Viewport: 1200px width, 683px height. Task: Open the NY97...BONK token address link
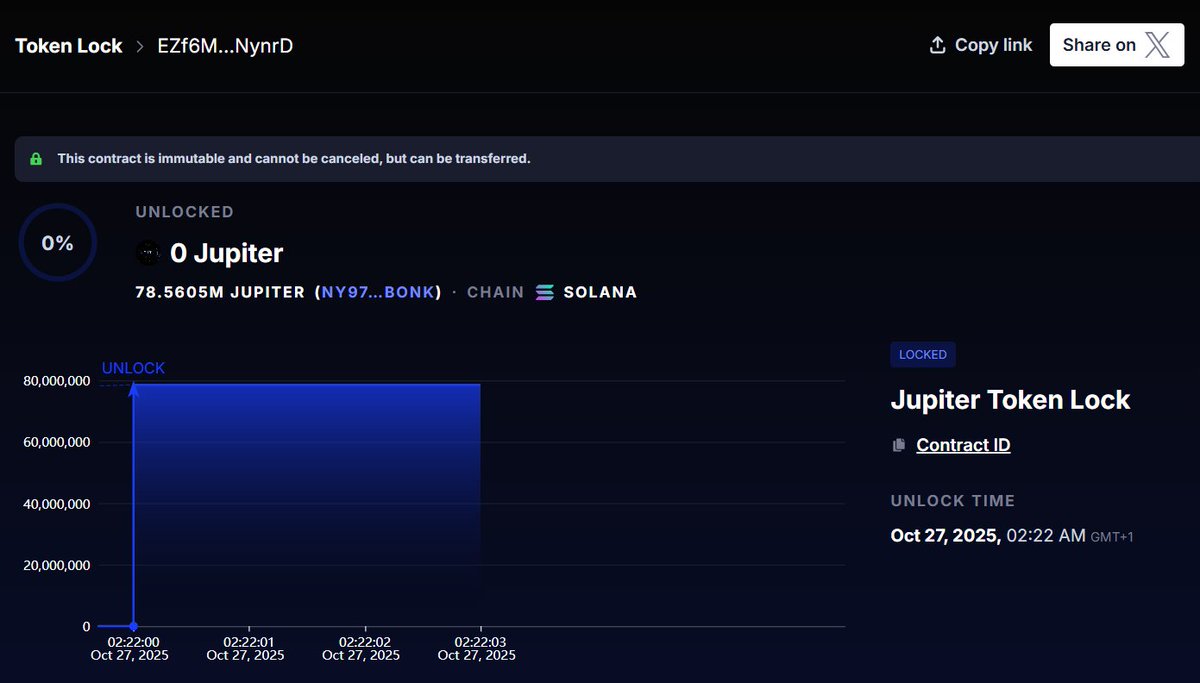coord(378,293)
